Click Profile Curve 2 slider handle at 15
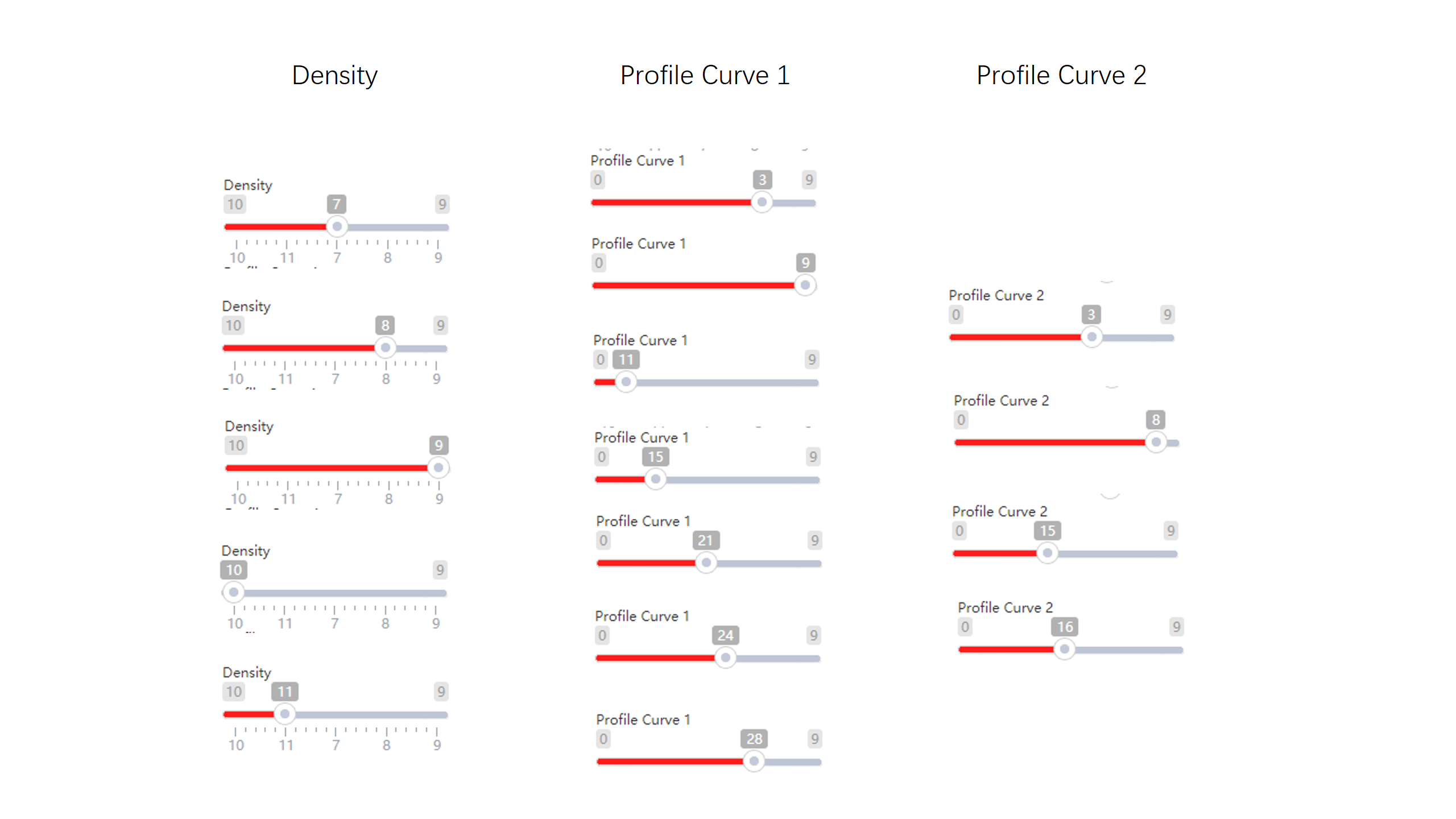1456x819 pixels. click(x=1048, y=553)
